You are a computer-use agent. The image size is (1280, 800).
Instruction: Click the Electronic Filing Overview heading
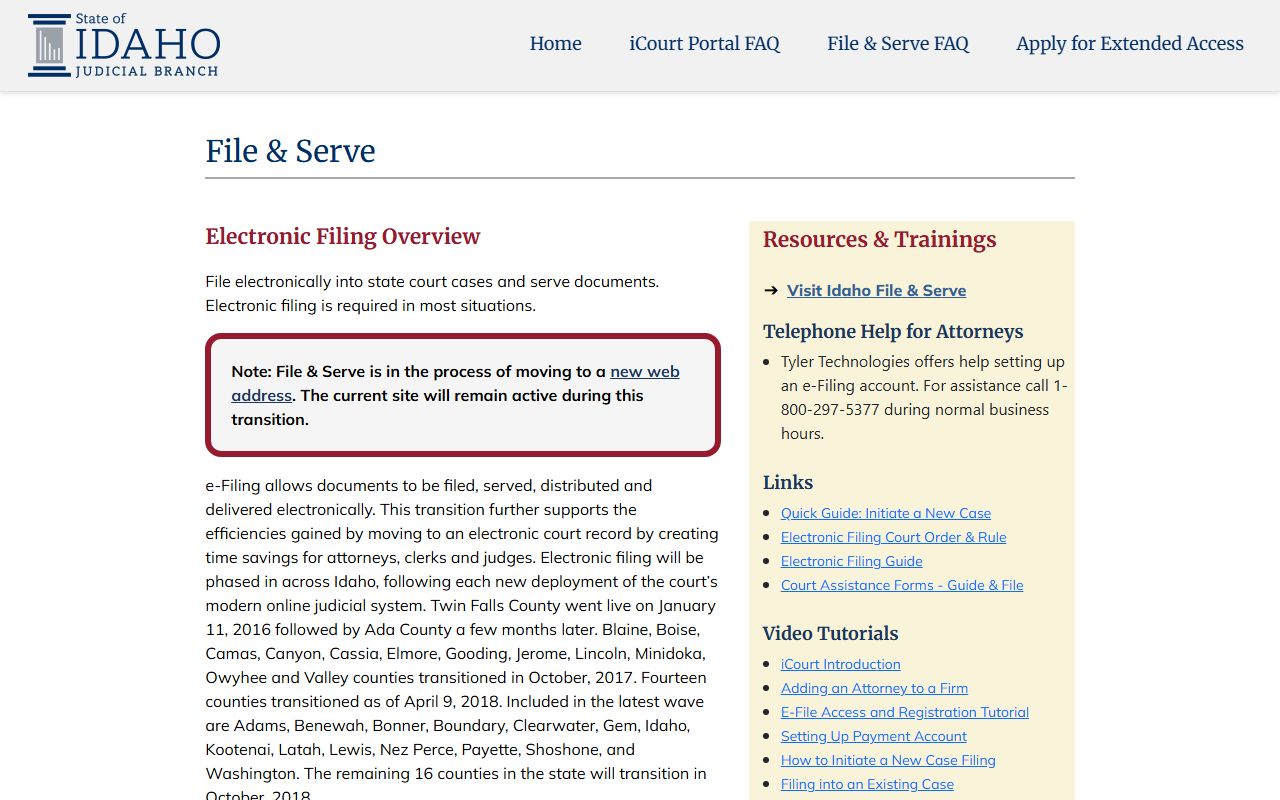pos(342,236)
